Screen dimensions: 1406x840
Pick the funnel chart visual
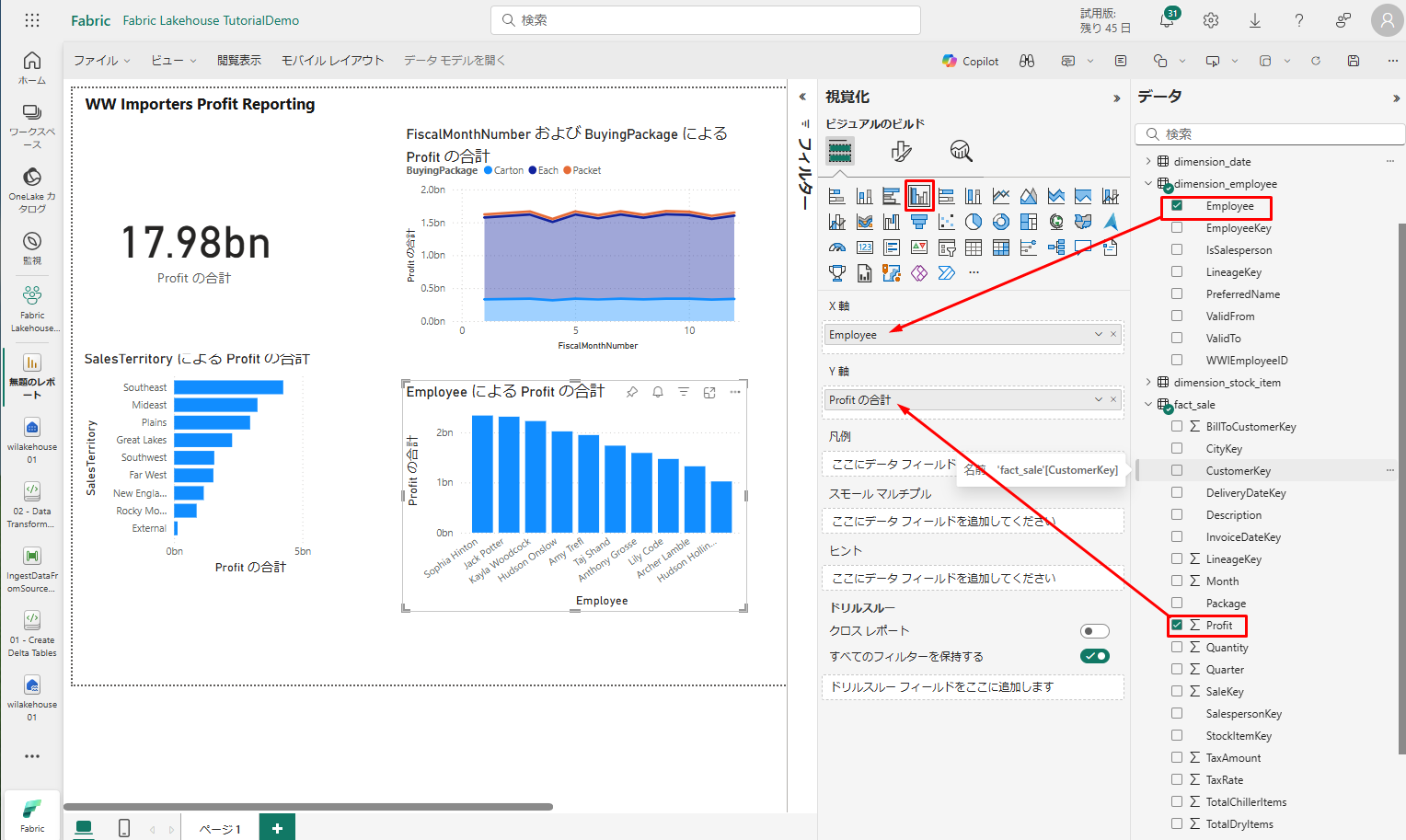click(x=918, y=222)
